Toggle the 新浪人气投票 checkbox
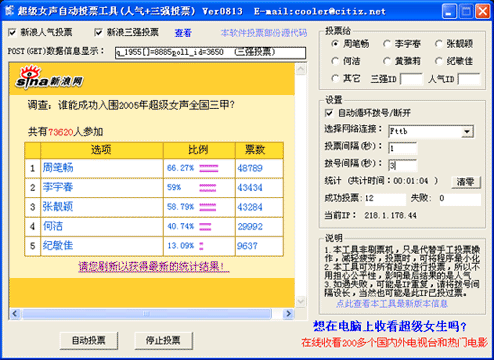Screen dimensions: 494x360 [x=12, y=33]
